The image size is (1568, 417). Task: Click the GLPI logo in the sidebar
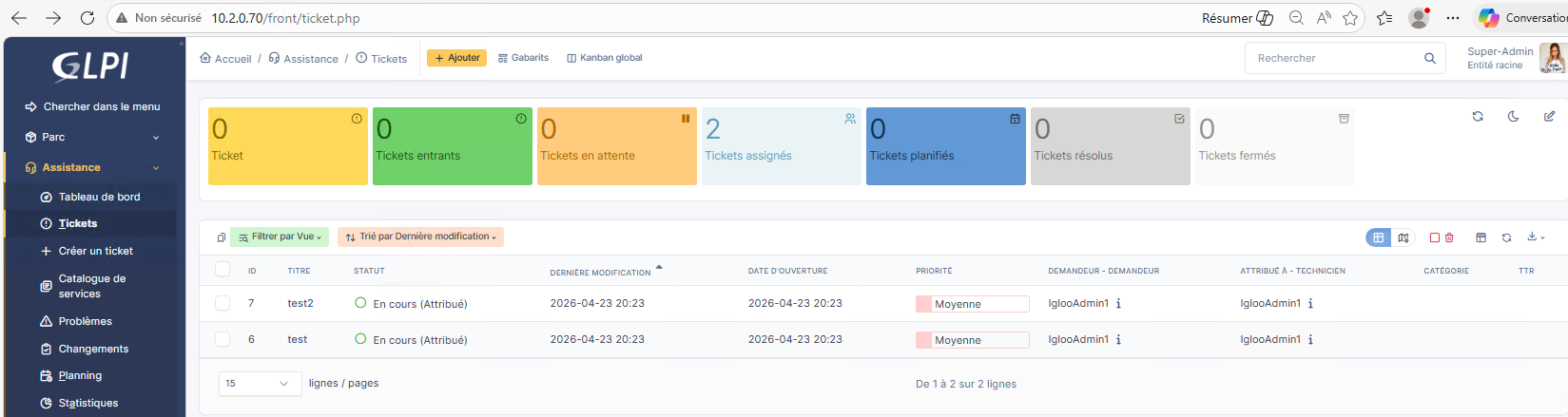[x=90, y=66]
